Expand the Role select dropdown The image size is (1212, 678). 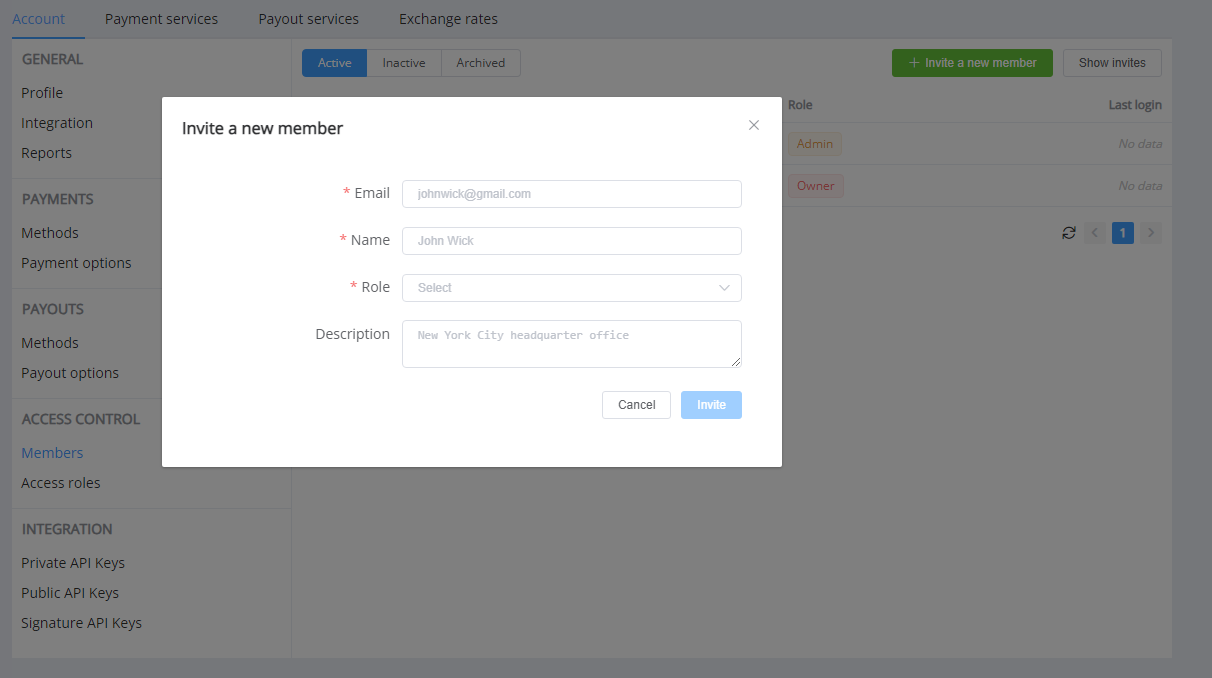point(560,288)
